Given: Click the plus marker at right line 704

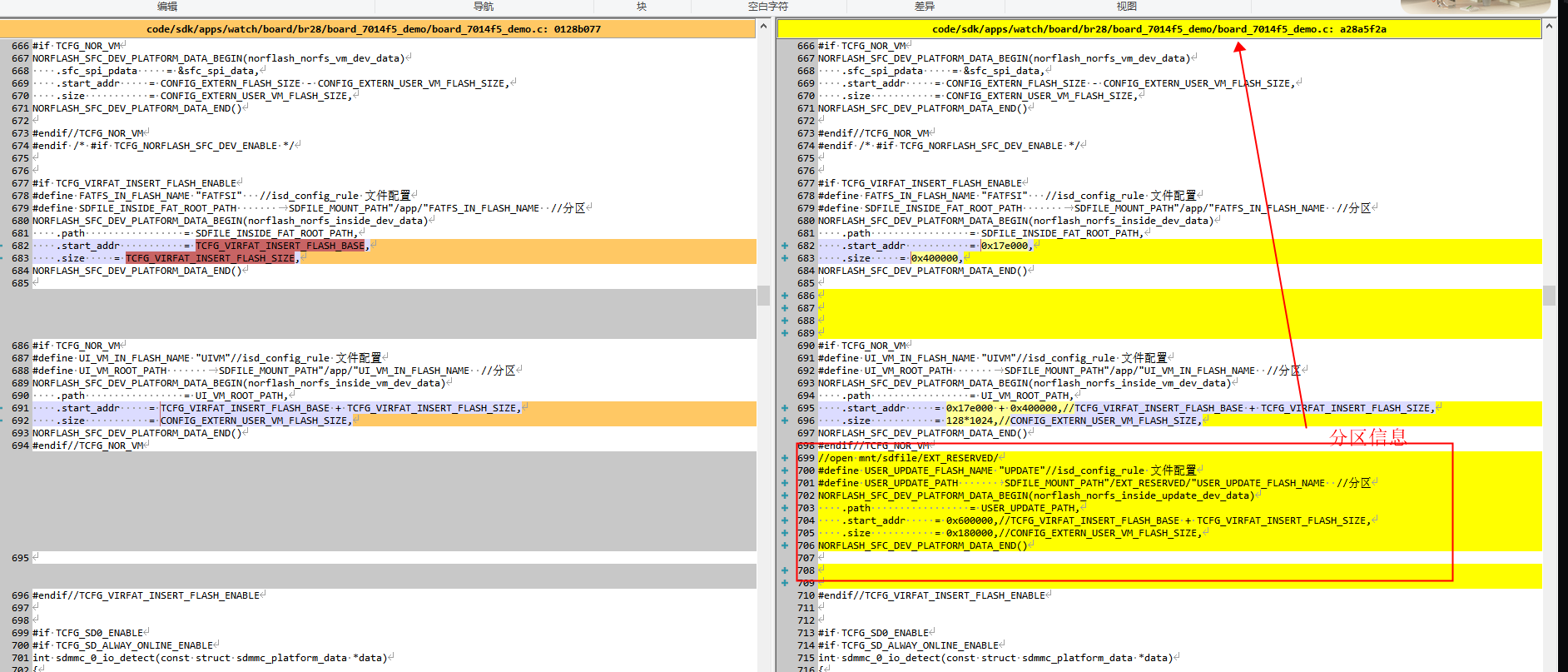Looking at the screenshot, I should point(785,520).
